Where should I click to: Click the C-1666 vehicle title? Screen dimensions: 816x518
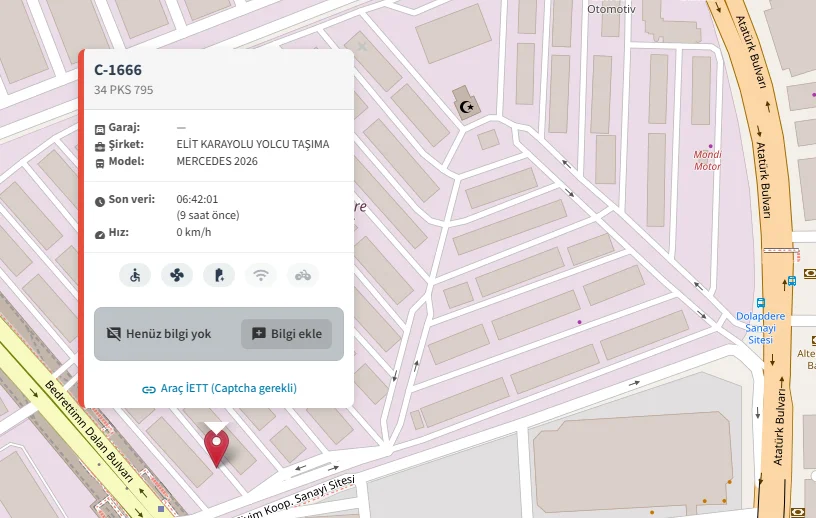[x=118, y=70]
